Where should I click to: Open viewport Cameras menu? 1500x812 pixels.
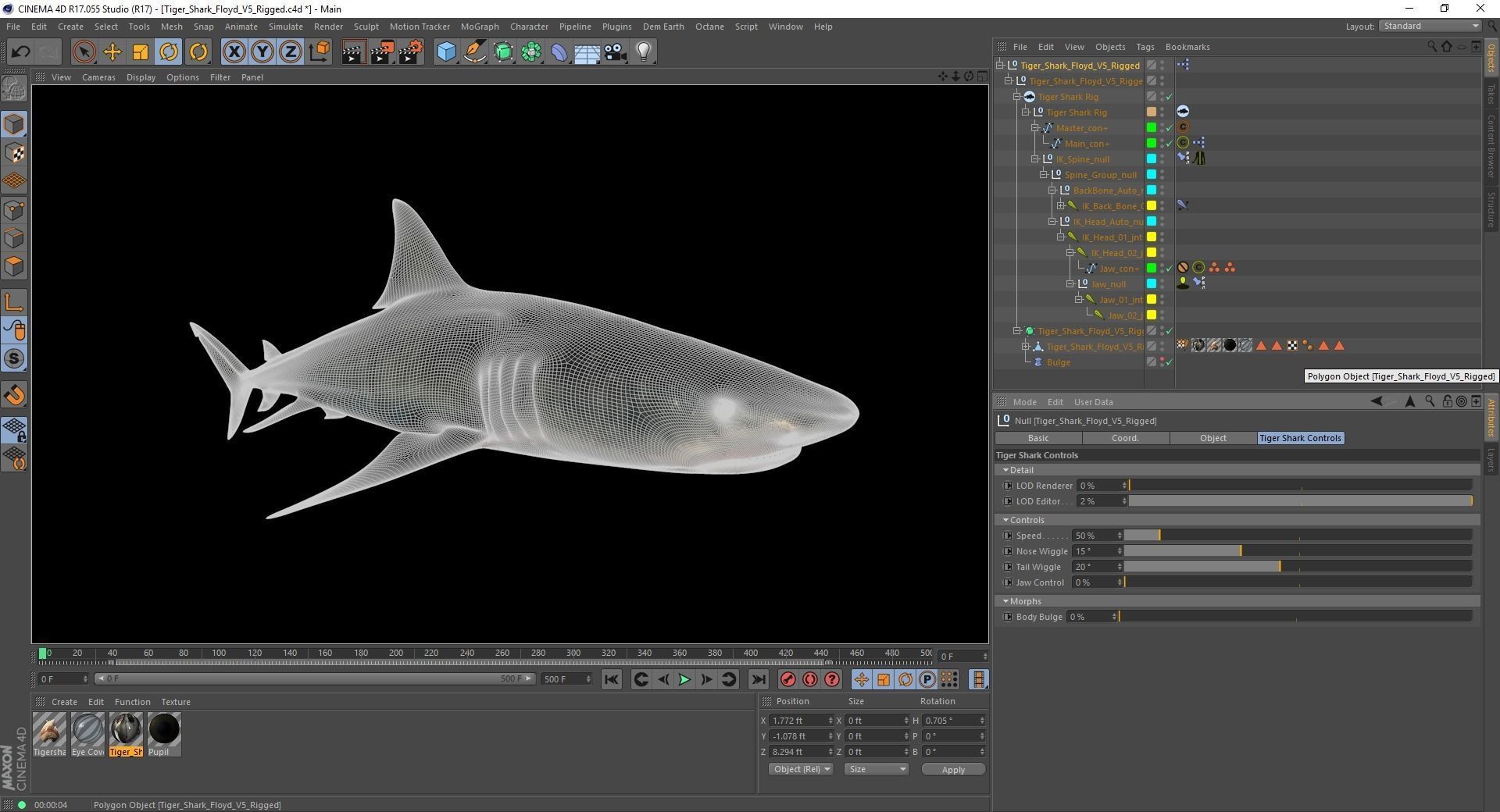(98, 77)
